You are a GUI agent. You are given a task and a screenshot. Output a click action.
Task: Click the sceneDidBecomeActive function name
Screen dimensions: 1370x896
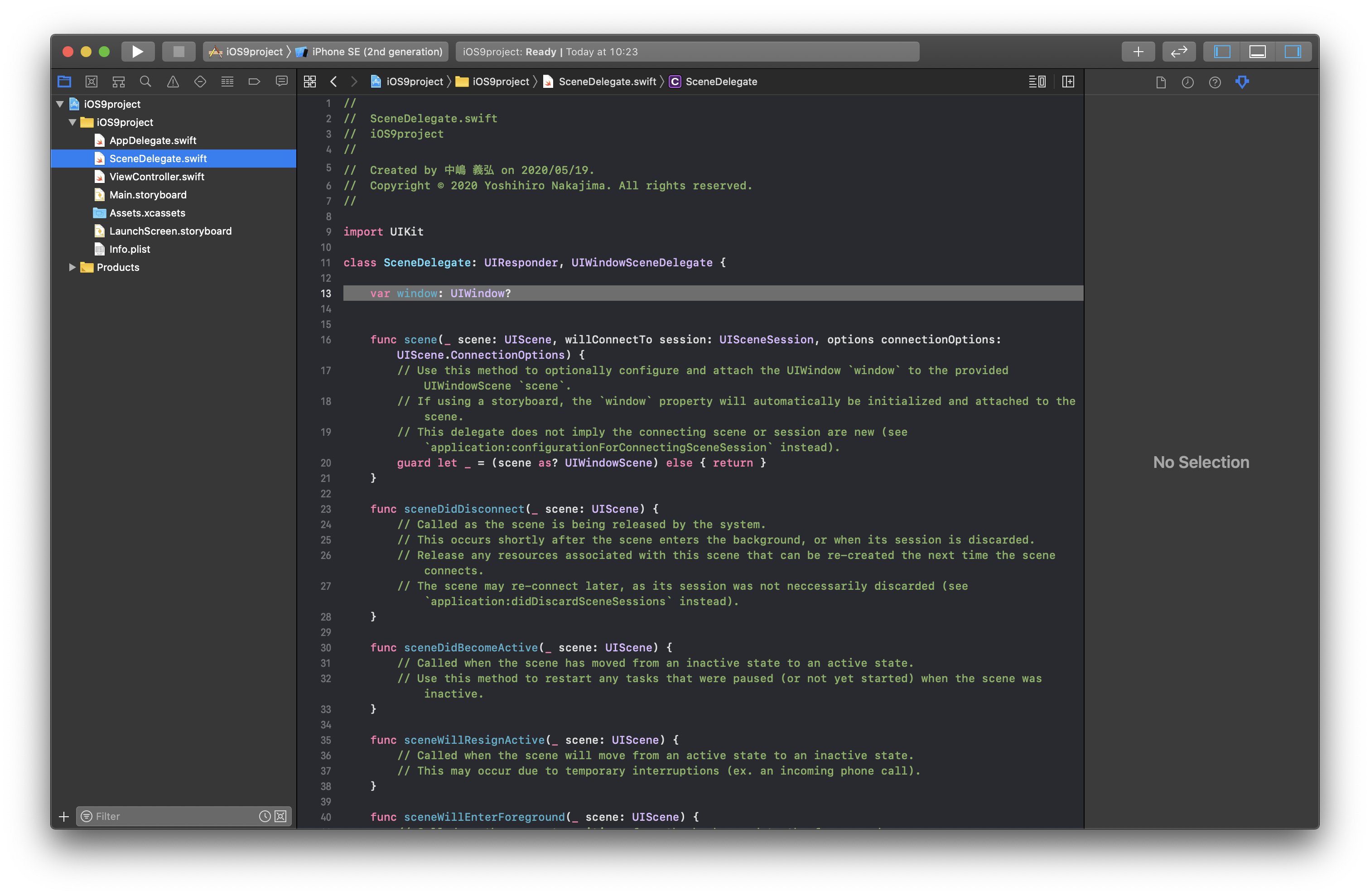pos(471,648)
